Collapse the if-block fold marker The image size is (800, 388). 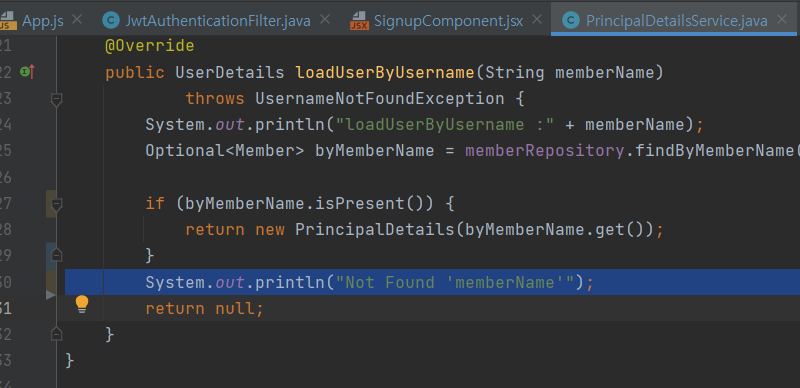pyautogui.click(x=57, y=204)
